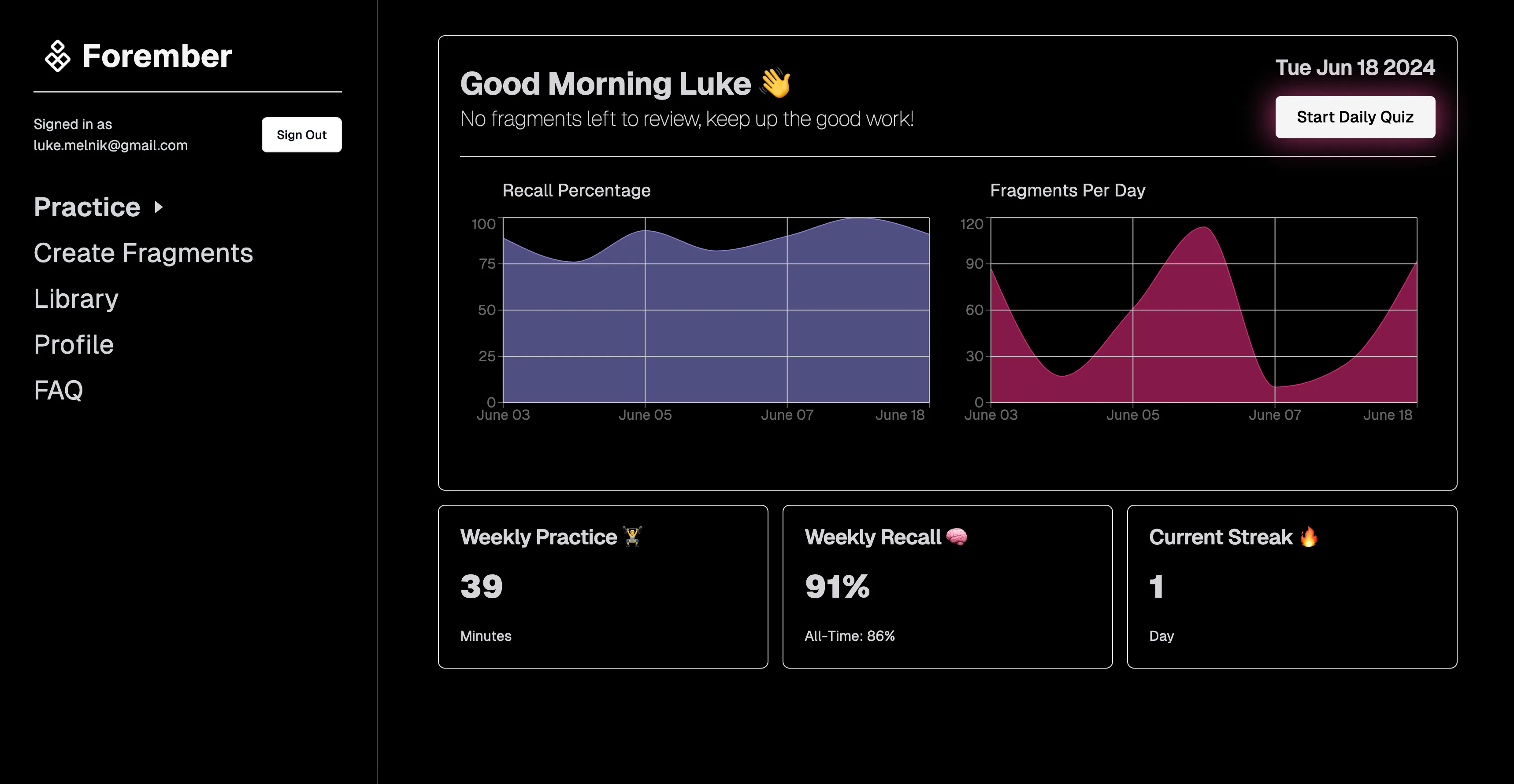Viewport: 1514px width, 784px height.
Task: Click the Weekly Practice minutes value
Action: (481, 585)
